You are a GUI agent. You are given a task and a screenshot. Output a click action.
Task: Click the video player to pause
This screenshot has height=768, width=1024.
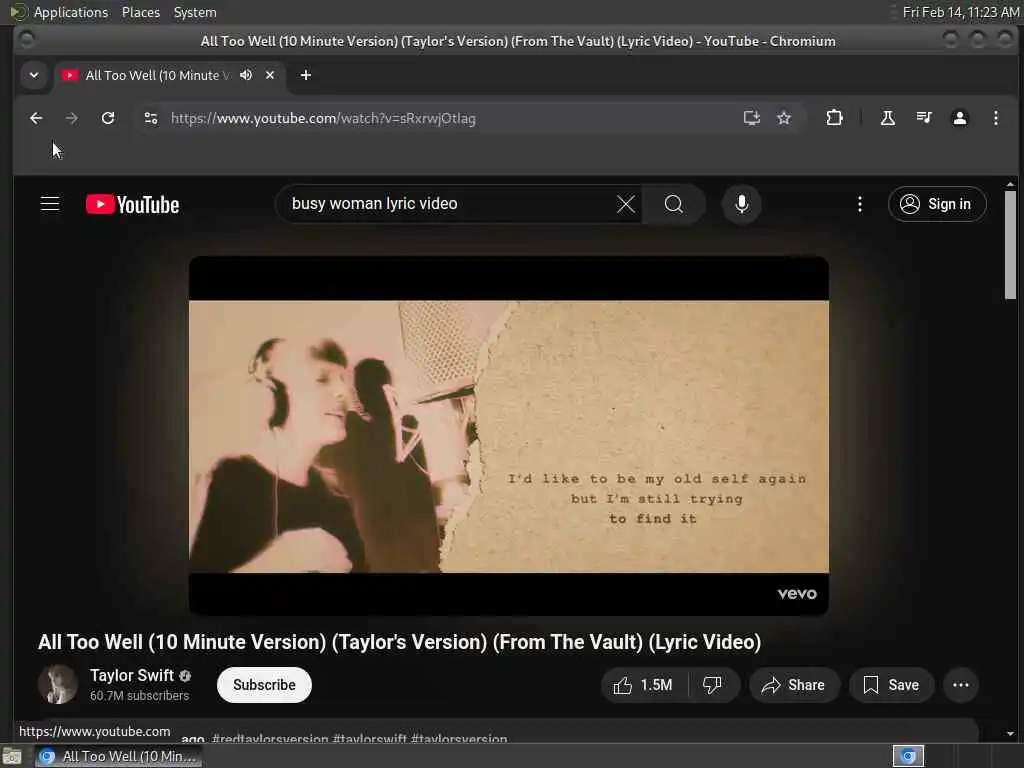(x=509, y=436)
